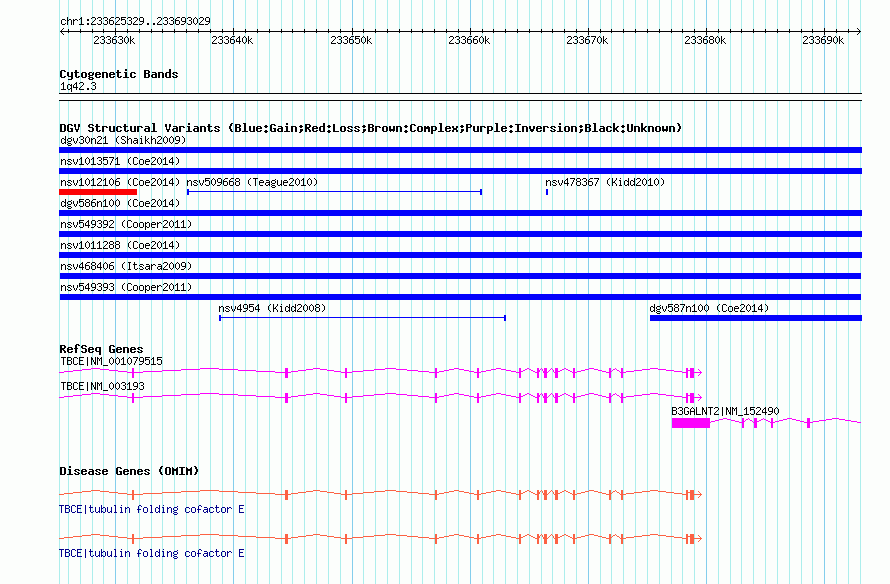The width and height of the screenshot is (890, 584).
Task: Open variant nsv4954 (Kidd2008) label
Action: [x=272, y=308]
